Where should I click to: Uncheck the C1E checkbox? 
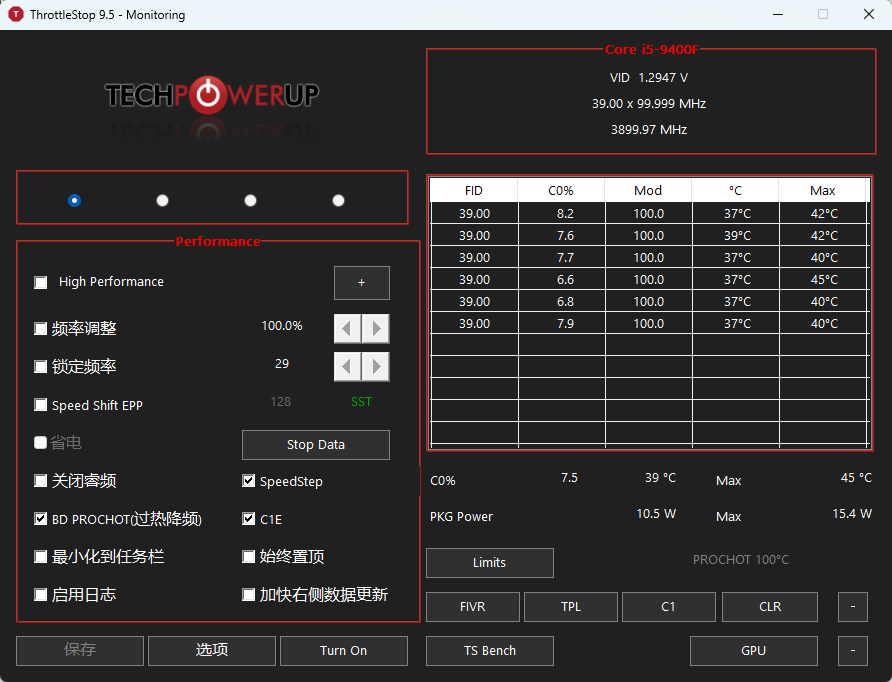tap(249, 519)
